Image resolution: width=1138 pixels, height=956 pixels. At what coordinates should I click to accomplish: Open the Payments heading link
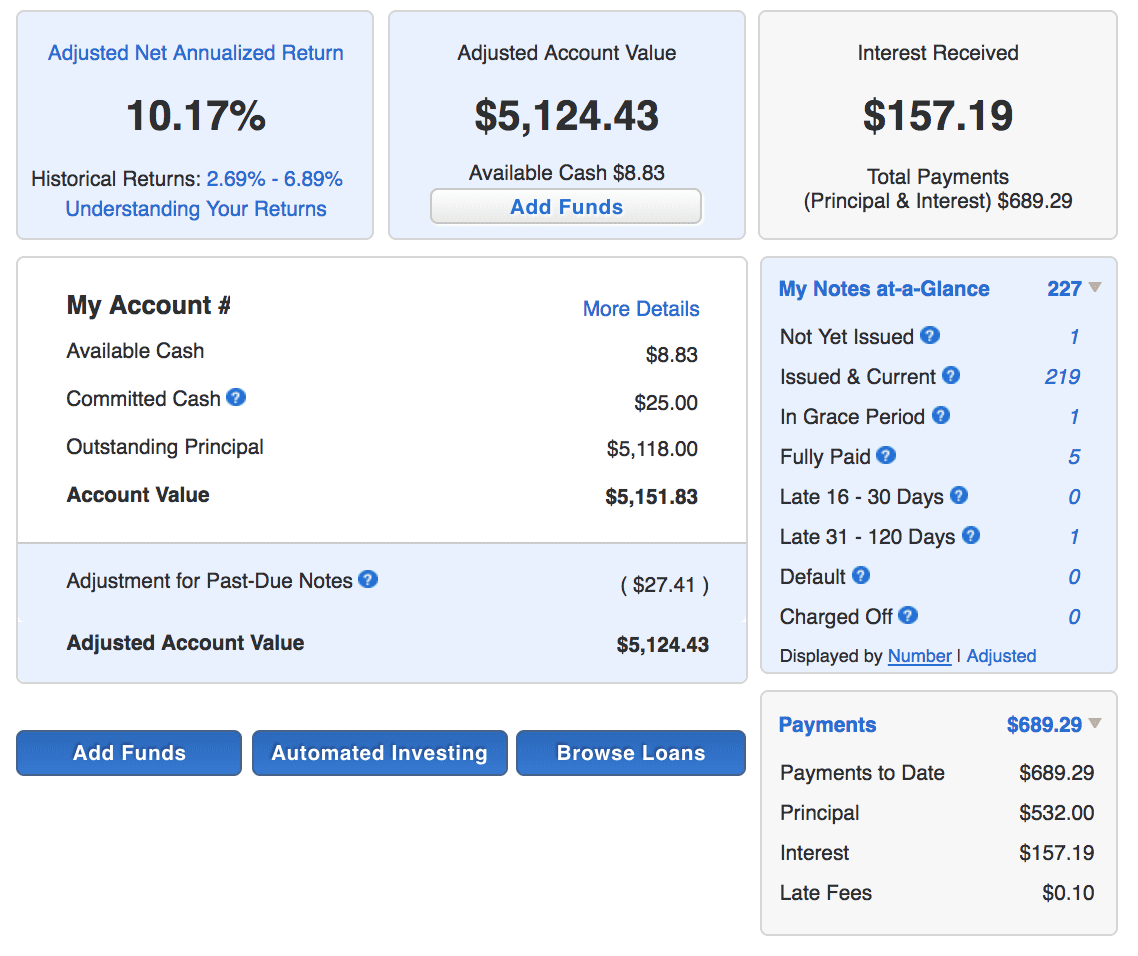(x=827, y=724)
